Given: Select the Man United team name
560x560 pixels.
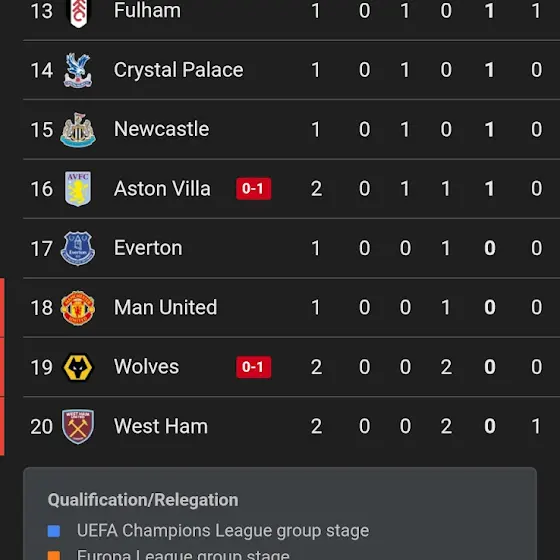Looking at the screenshot, I should 165,307.
